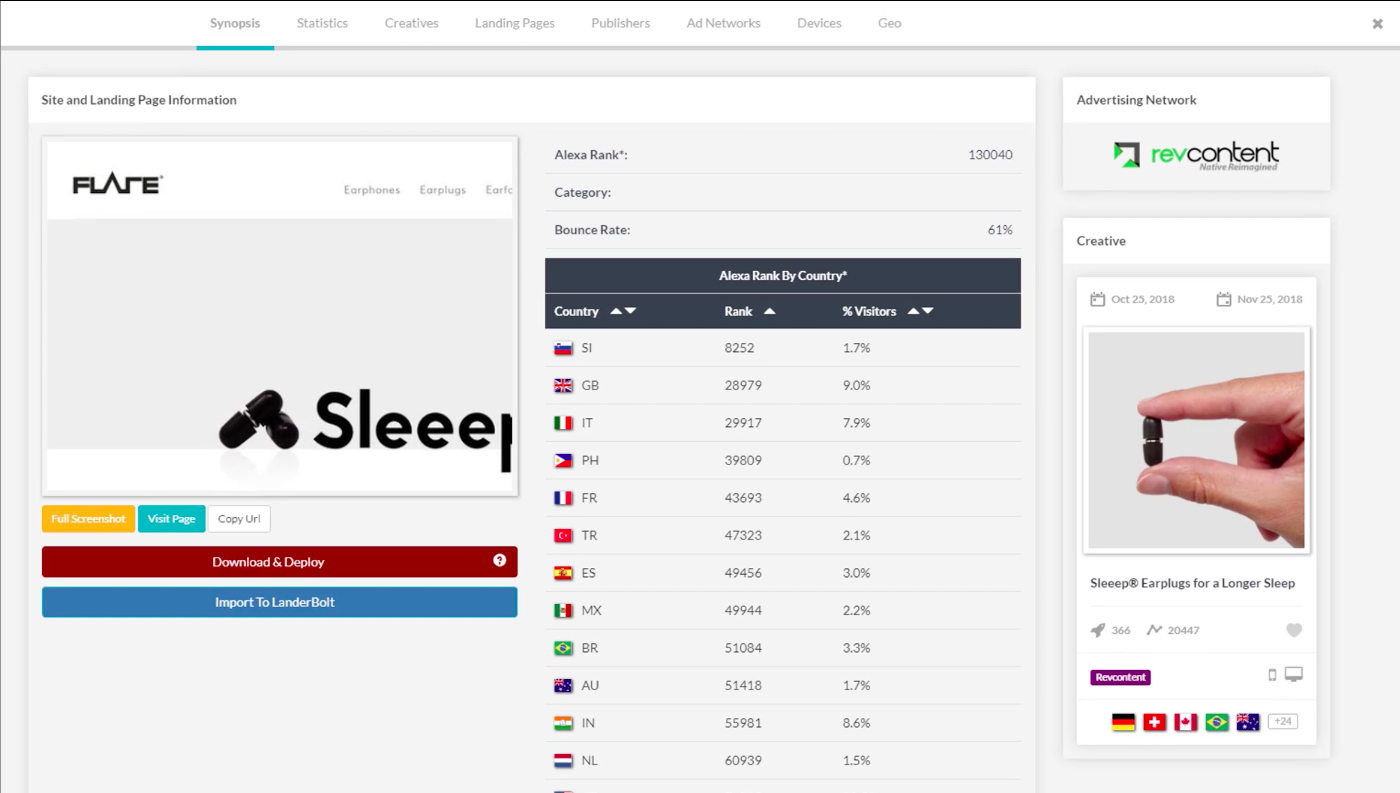Click the 'Alexa Rank By Country*' table heading
1400x793 pixels.
pyautogui.click(x=783, y=276)
